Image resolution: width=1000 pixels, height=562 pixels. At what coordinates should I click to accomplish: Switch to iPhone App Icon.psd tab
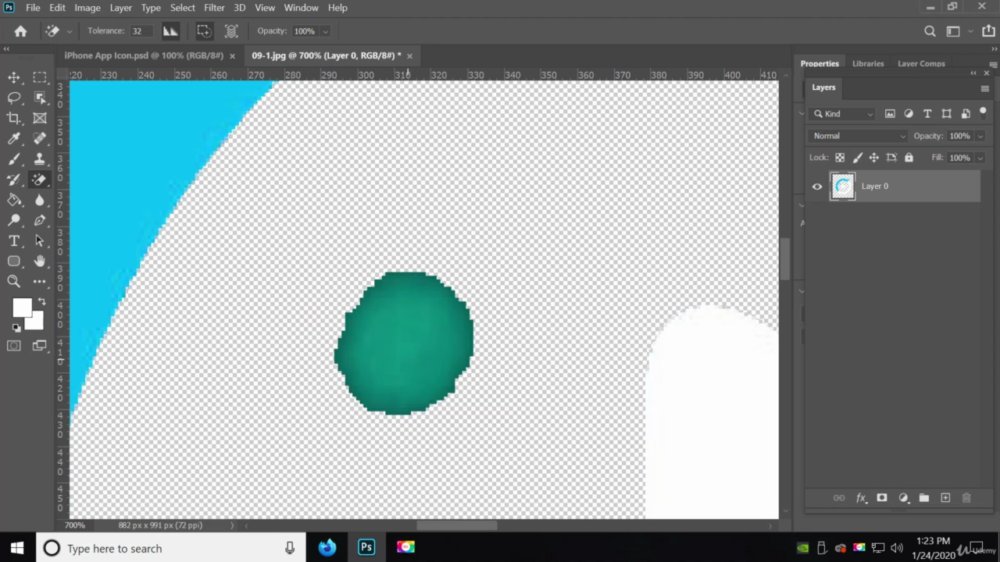(143, 55)
